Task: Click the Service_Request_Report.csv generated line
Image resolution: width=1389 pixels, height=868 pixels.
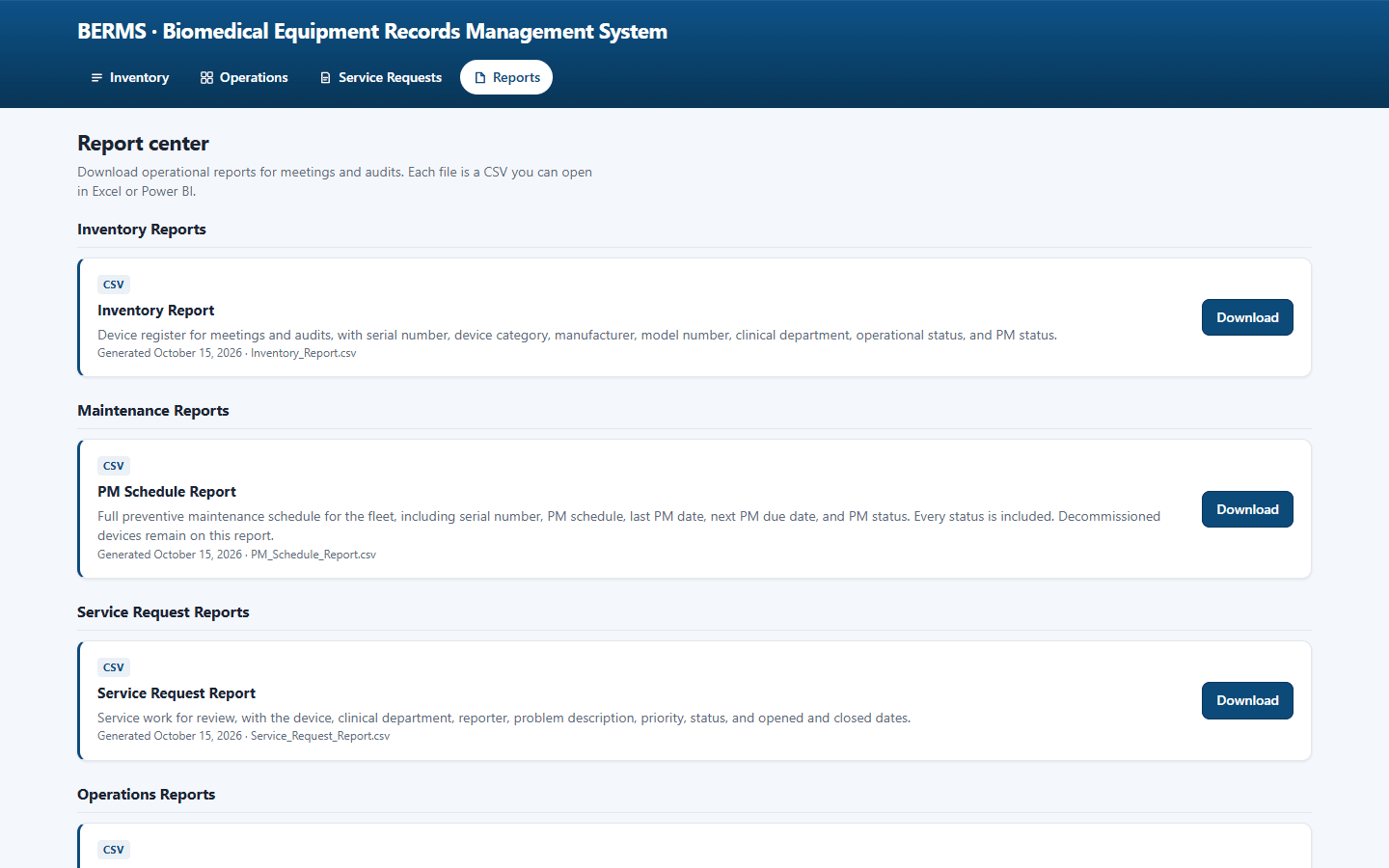Action: [x=243, y=736]
